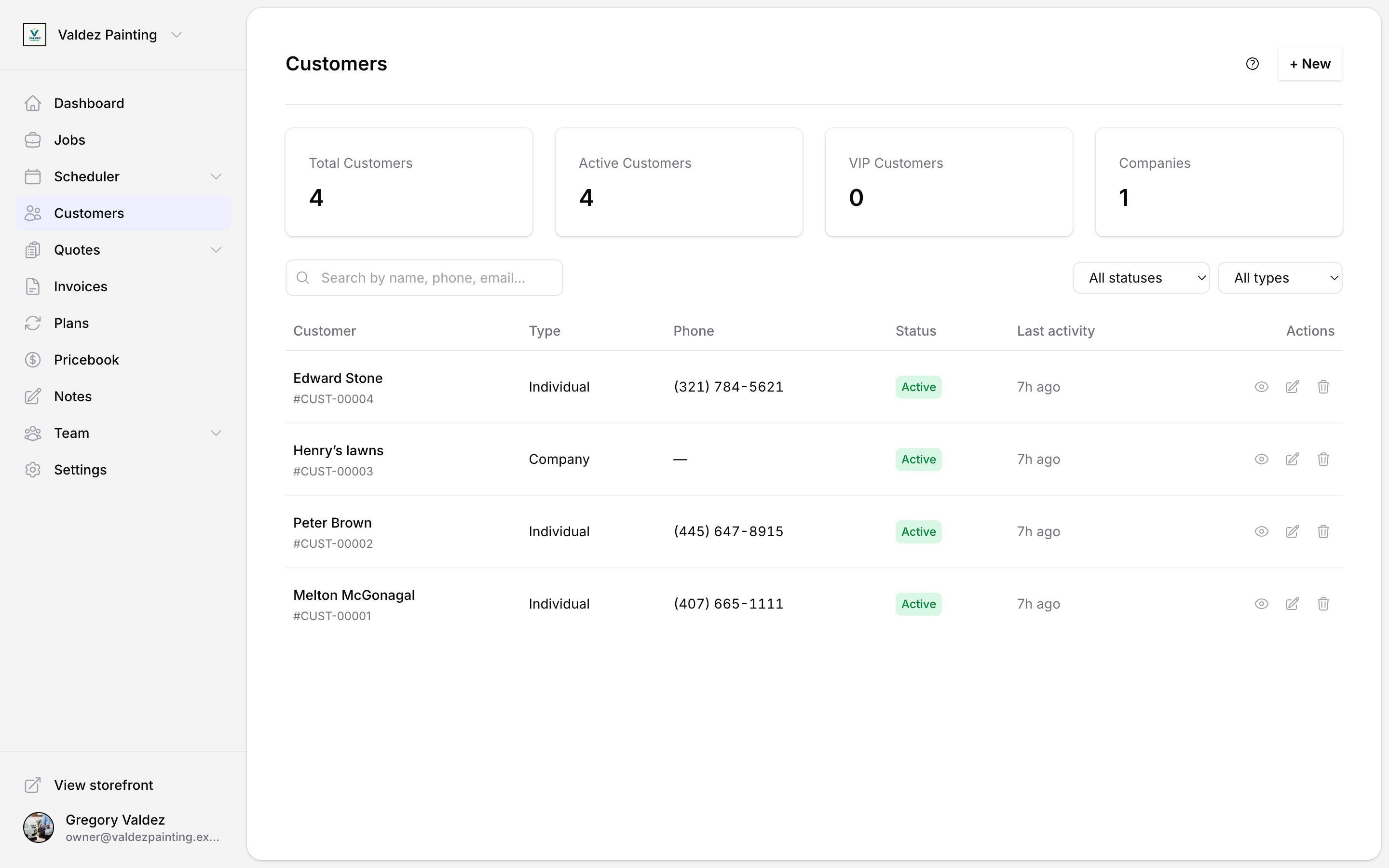The height and width of the screenshot is (868, 1389).
Task: Click the Notes pencil icon
Action: (x=33, y=397)
